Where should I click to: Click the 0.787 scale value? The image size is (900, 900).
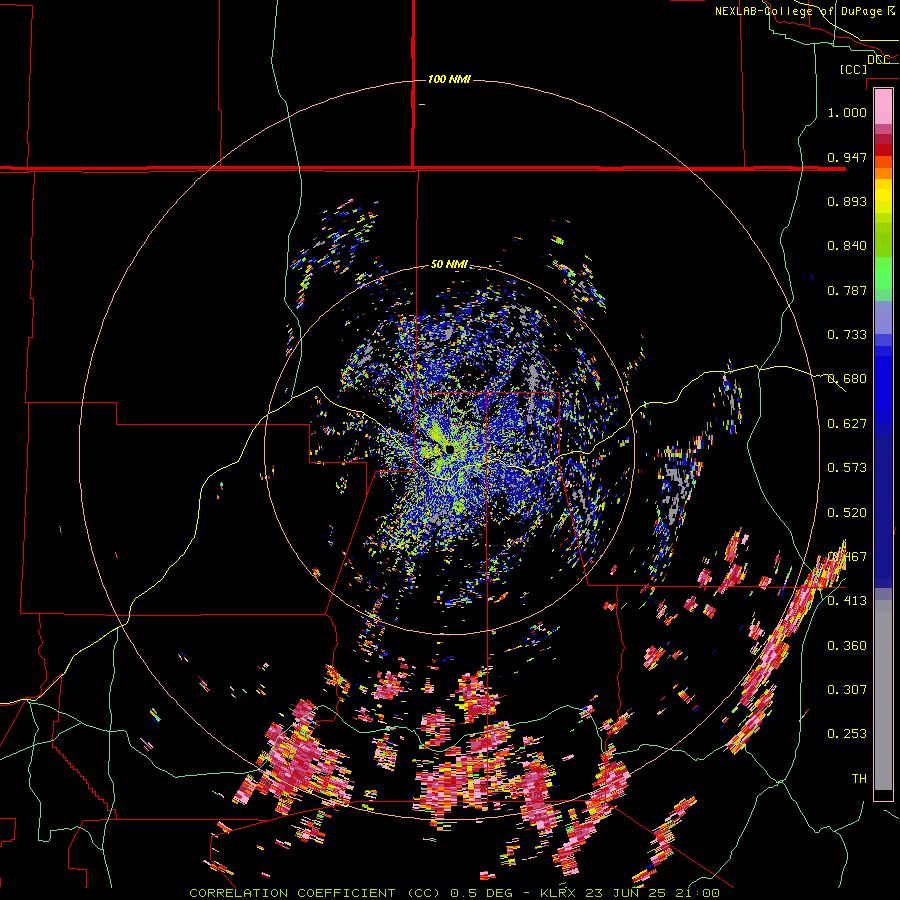click(x=847, y=290)
